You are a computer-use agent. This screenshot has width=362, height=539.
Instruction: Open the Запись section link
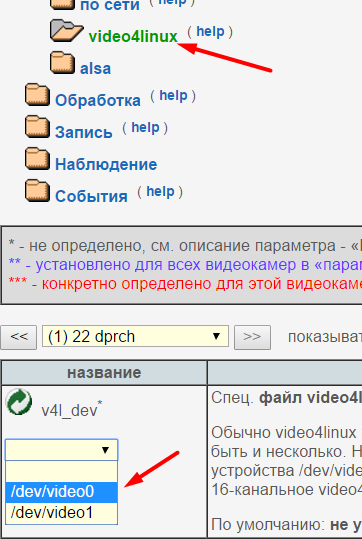(x=84, y=132)
